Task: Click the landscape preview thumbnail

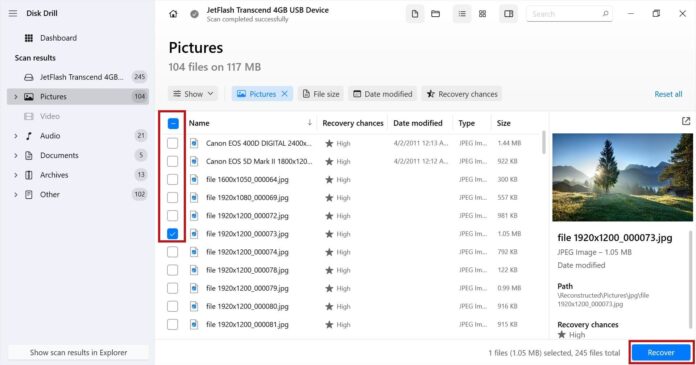Action: [622, 177]
